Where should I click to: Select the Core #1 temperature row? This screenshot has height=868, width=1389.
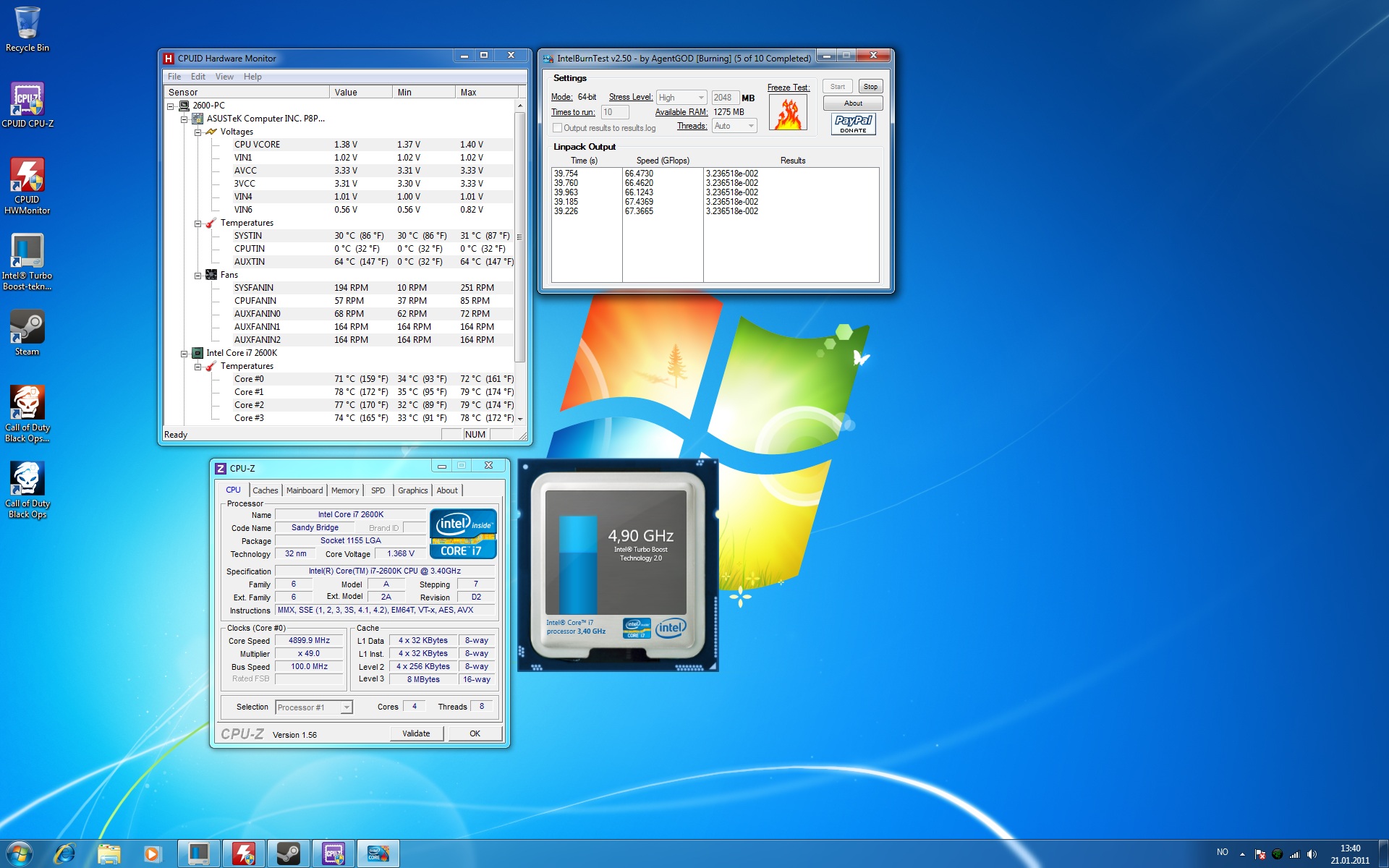pos(339,392)
